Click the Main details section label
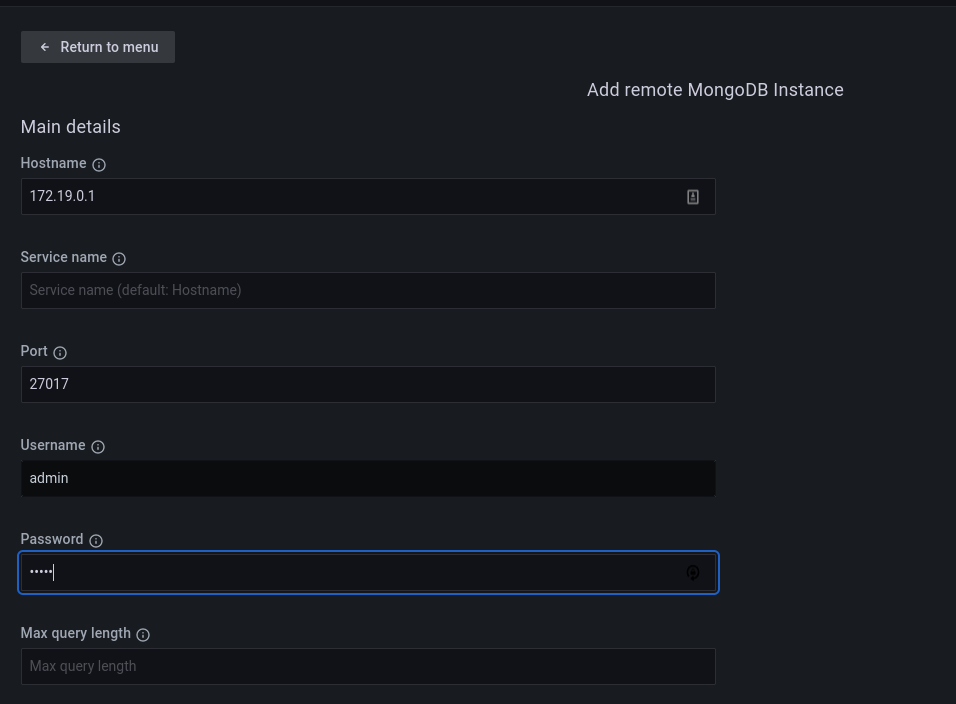This screenshot has width=956, height=704. point(70,127)
